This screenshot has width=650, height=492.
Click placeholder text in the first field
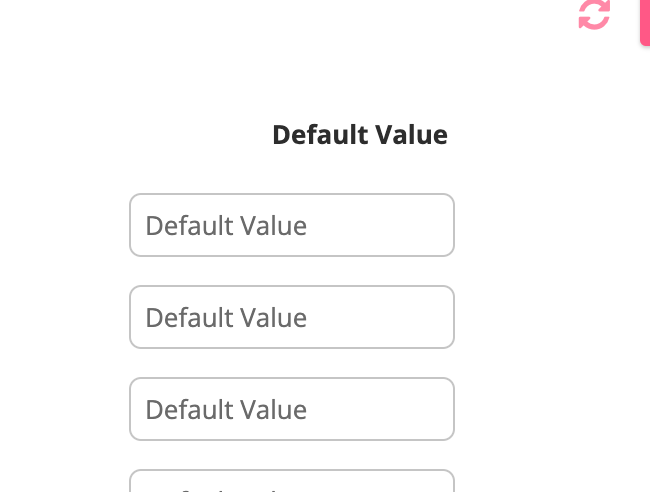(226, 226)
